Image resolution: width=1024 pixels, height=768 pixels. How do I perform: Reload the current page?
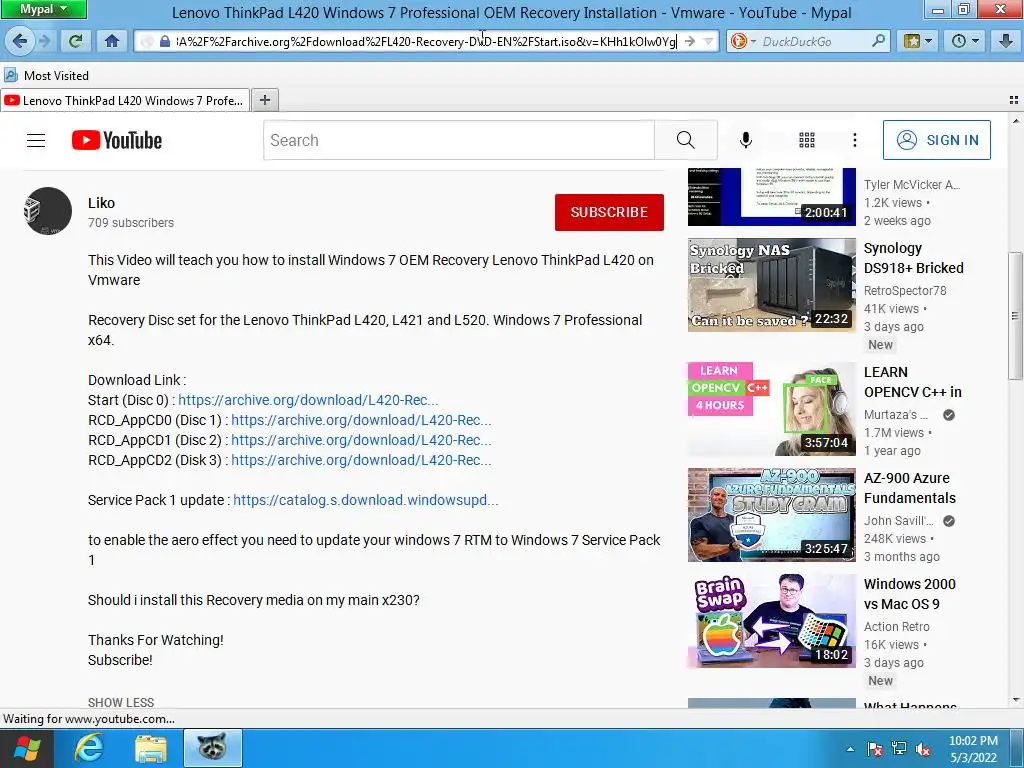click(75, 41)
